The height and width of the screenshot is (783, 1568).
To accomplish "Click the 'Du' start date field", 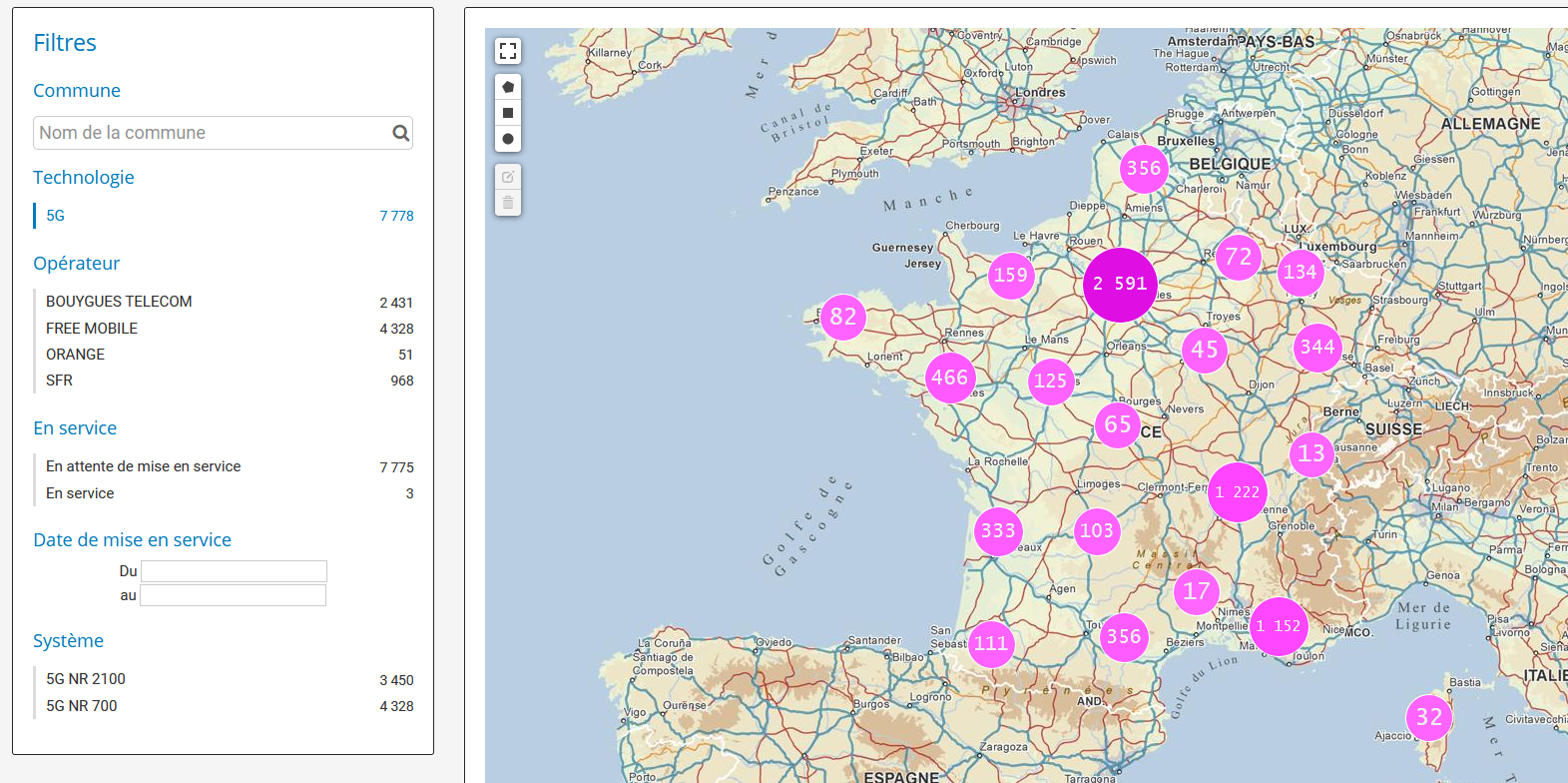I will (234, 571).
